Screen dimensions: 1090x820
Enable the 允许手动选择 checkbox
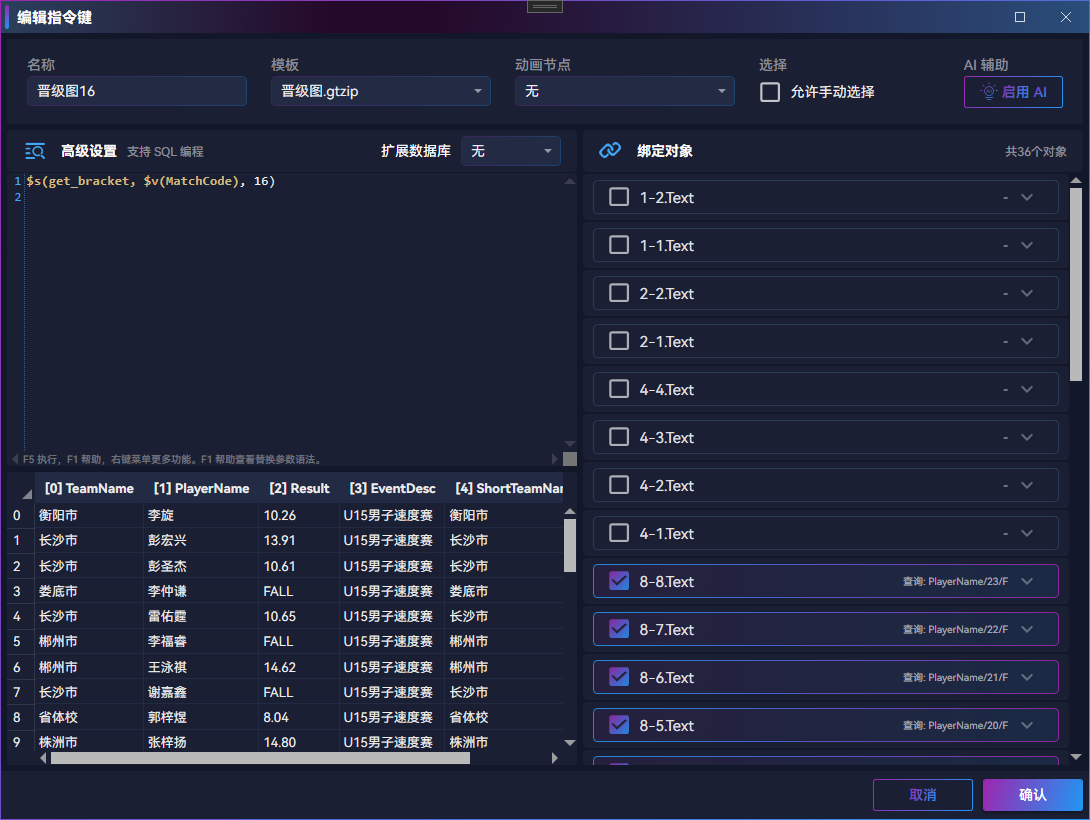coord(770,92)
